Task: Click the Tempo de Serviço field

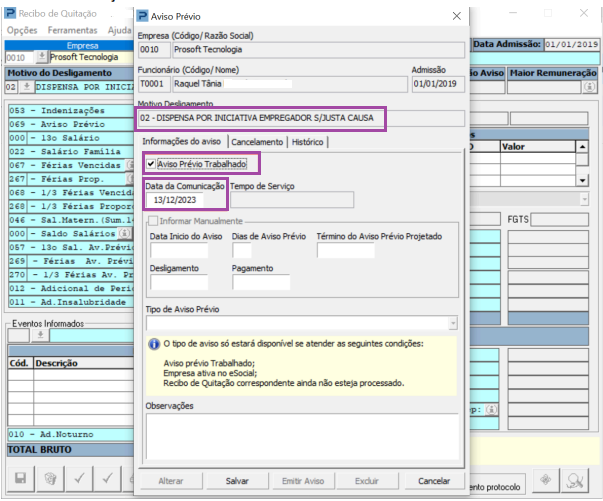Action: point(292,200)
